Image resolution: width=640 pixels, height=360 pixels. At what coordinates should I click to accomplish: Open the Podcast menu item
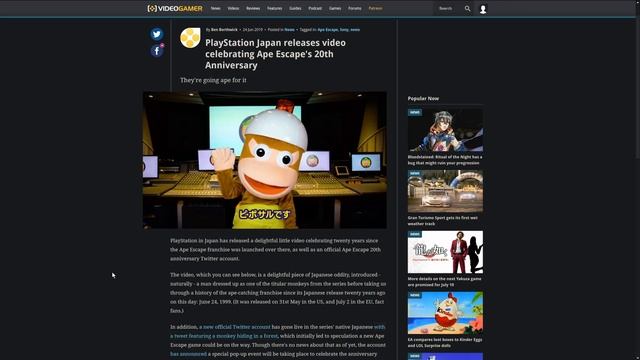[315, 8]
